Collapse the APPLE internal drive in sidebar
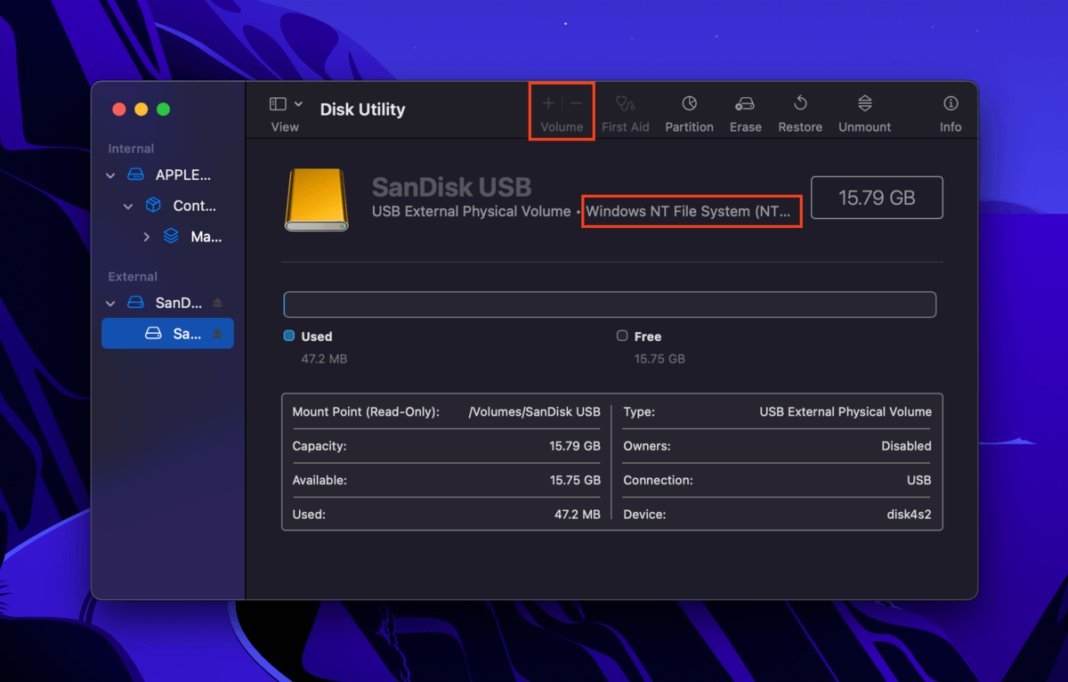This screenshot has height=682, width=1068. click(110, 174)
